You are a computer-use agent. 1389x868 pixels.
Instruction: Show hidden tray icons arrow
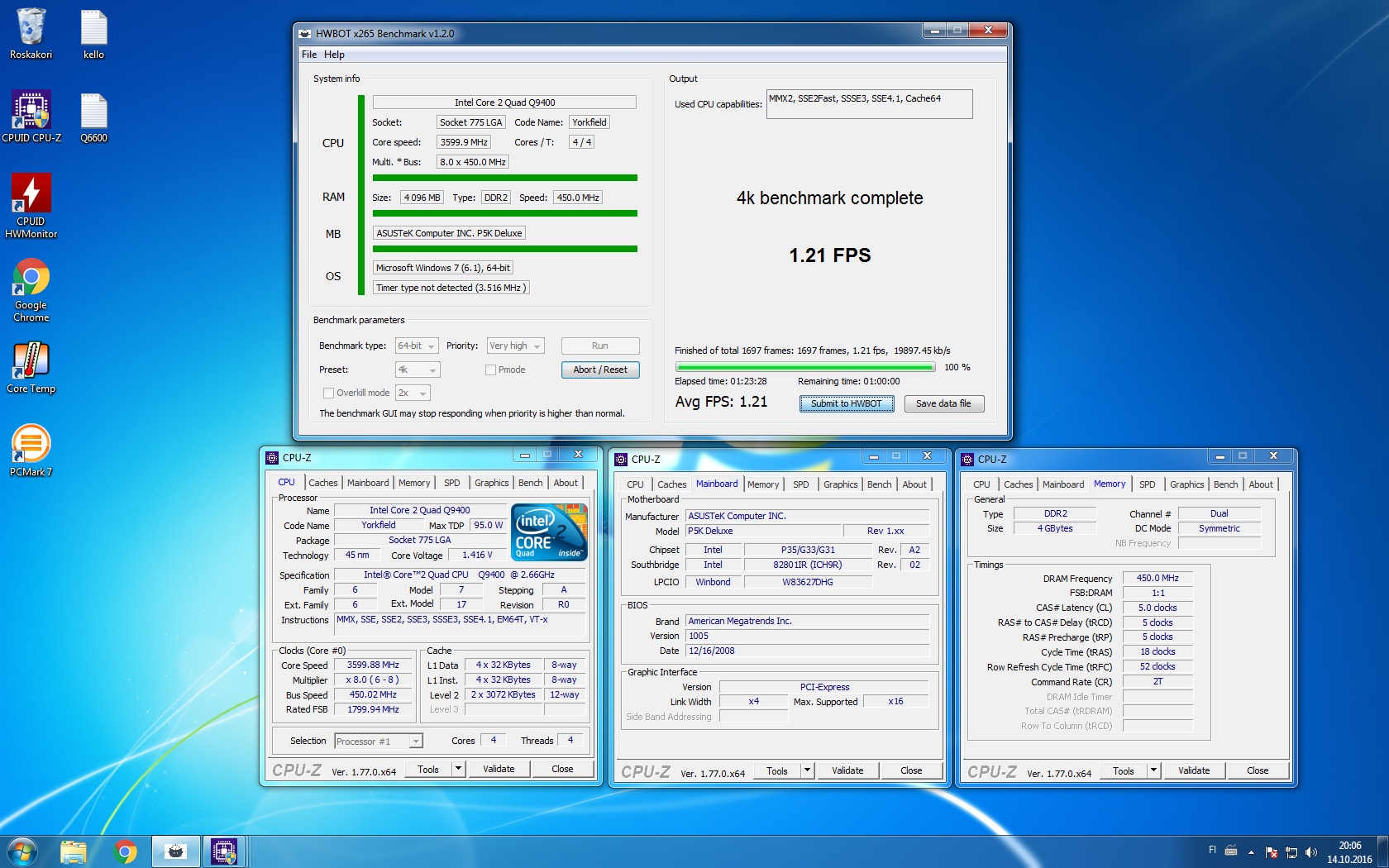1251,852
